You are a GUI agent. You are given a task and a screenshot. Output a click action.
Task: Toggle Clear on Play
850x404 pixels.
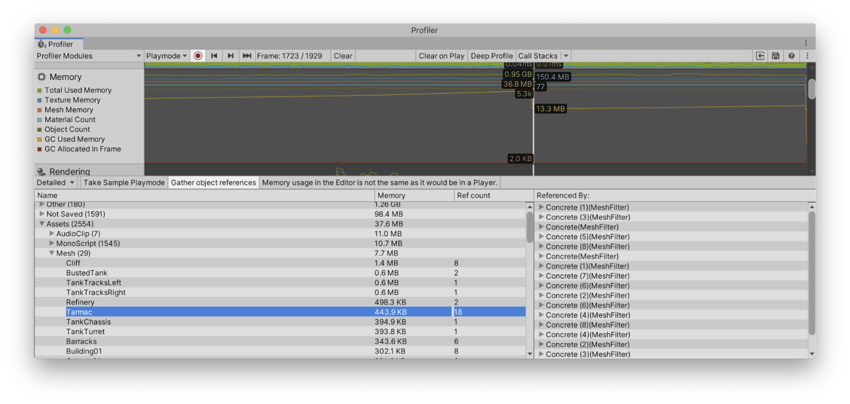[x=441, y=56]
